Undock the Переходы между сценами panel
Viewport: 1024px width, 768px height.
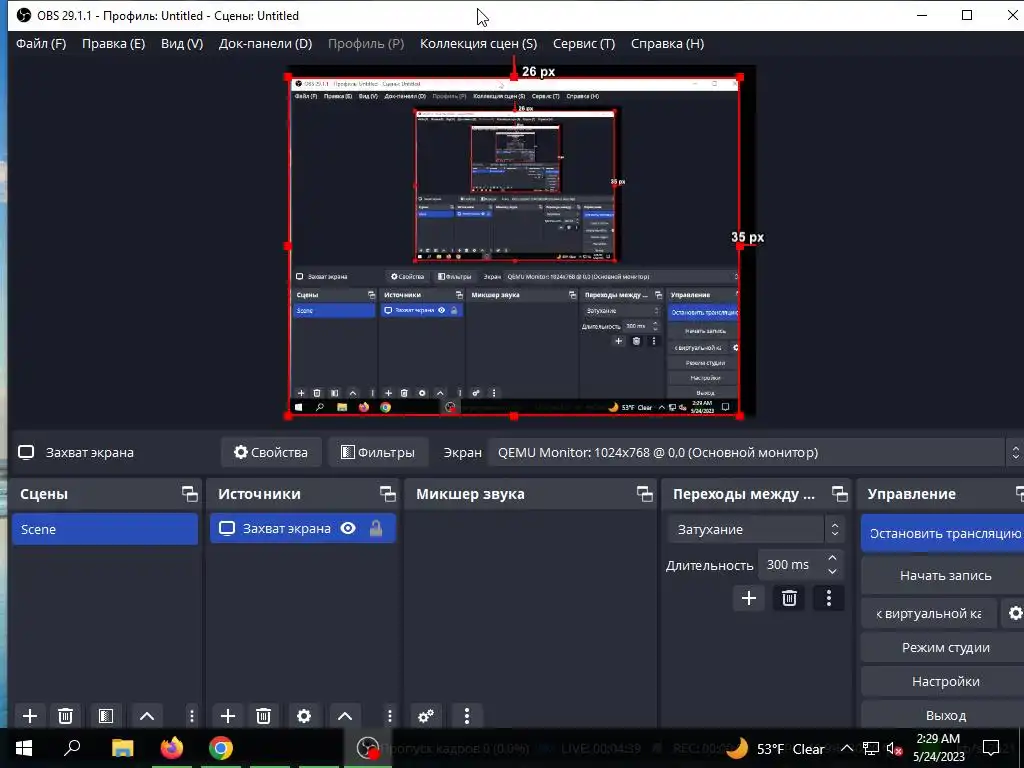(x=840, y=494)
